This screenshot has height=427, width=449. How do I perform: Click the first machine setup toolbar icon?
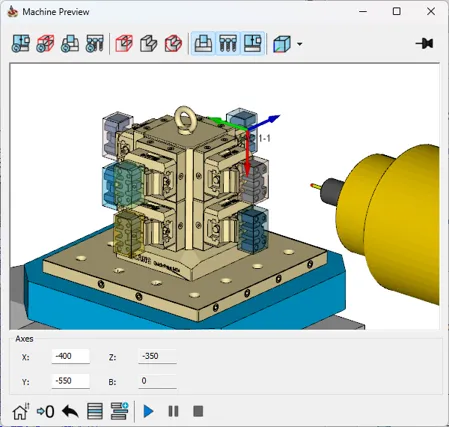[x=21, y=43]
